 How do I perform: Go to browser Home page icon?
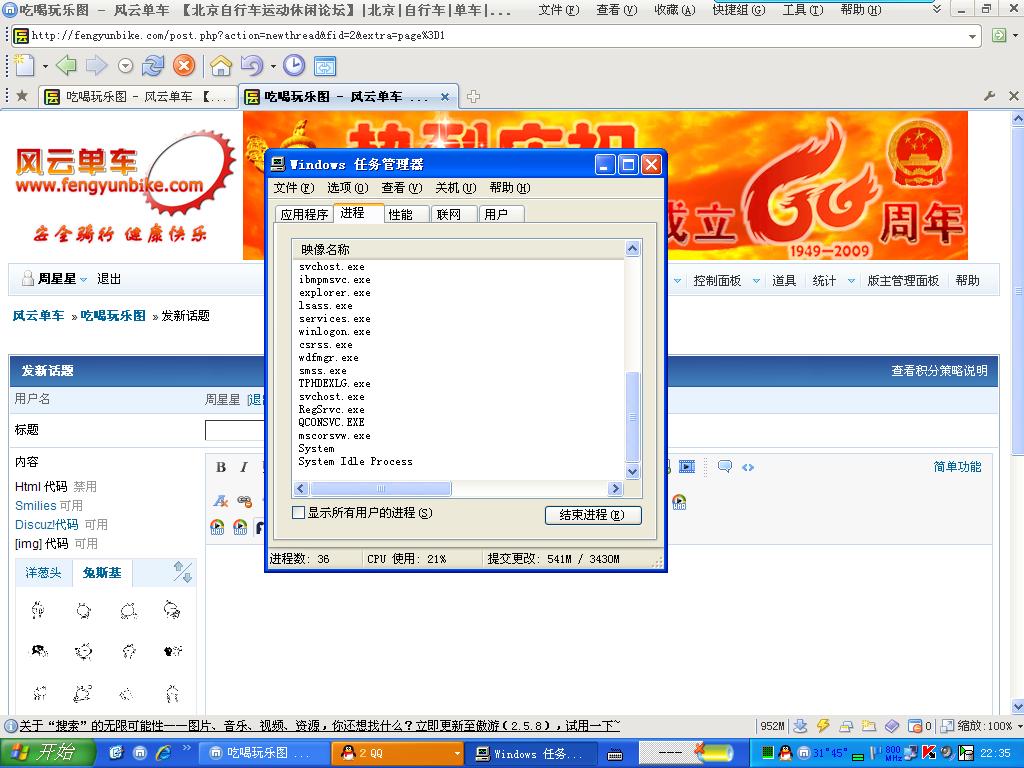[221, 66]
